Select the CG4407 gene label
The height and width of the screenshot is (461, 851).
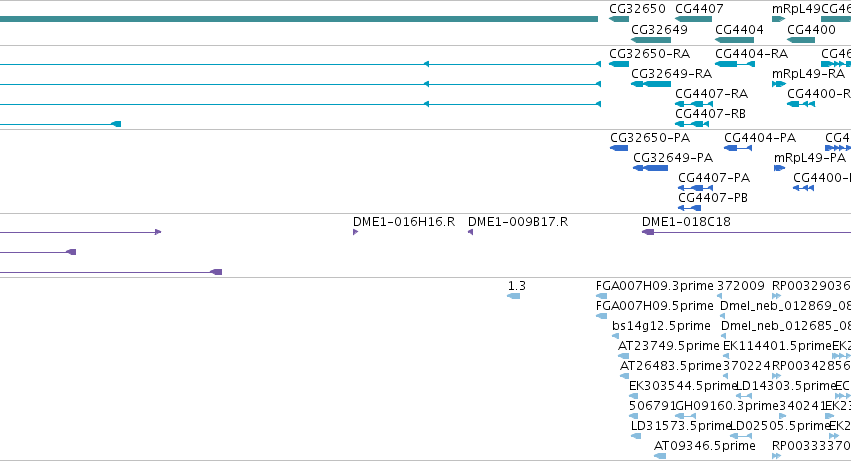coord(699,9)
